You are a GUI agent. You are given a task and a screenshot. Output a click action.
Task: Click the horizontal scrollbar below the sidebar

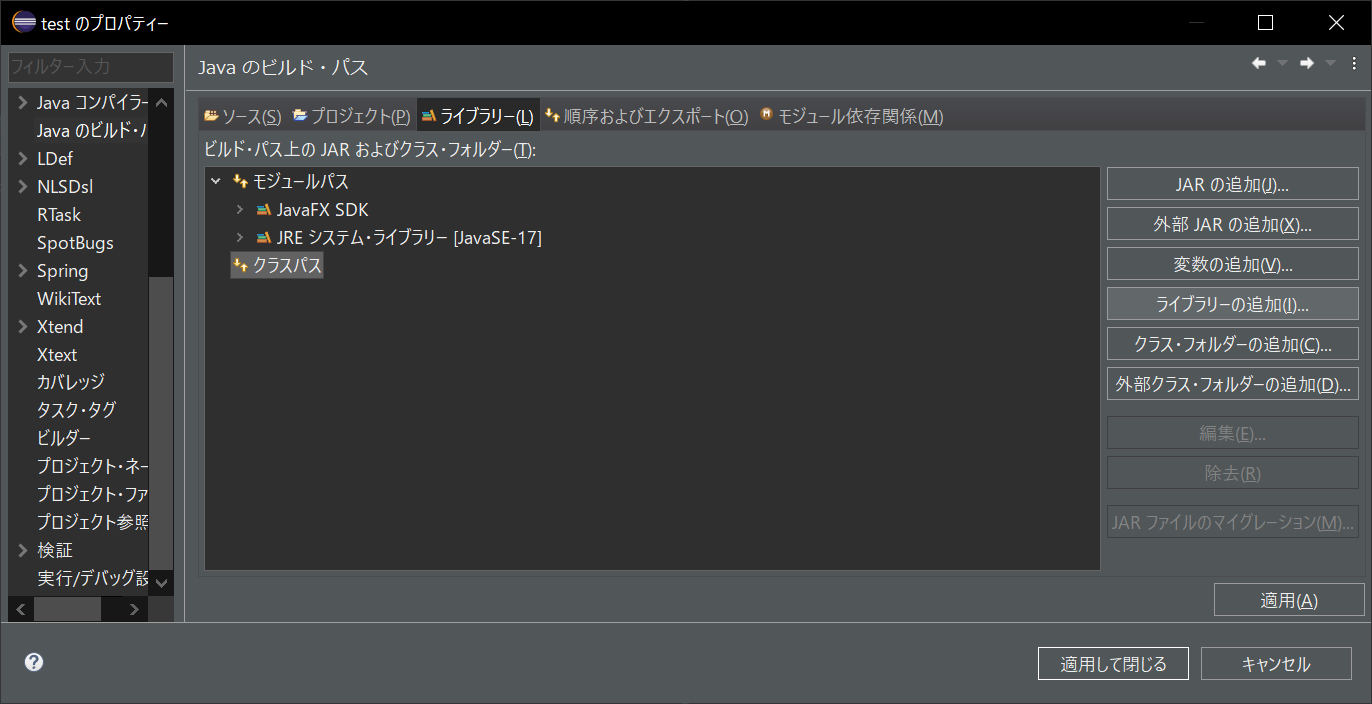click(x=67, y=608)
